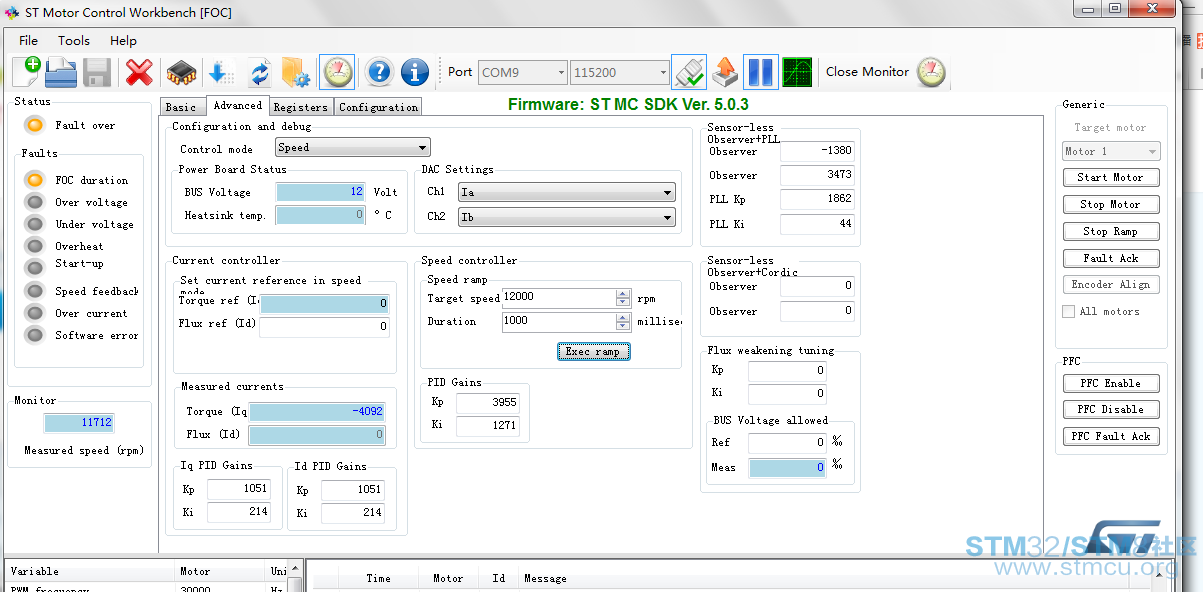Click the blue pause bars icon
This screenshot has height=592, width=1203.
[761, 72]
